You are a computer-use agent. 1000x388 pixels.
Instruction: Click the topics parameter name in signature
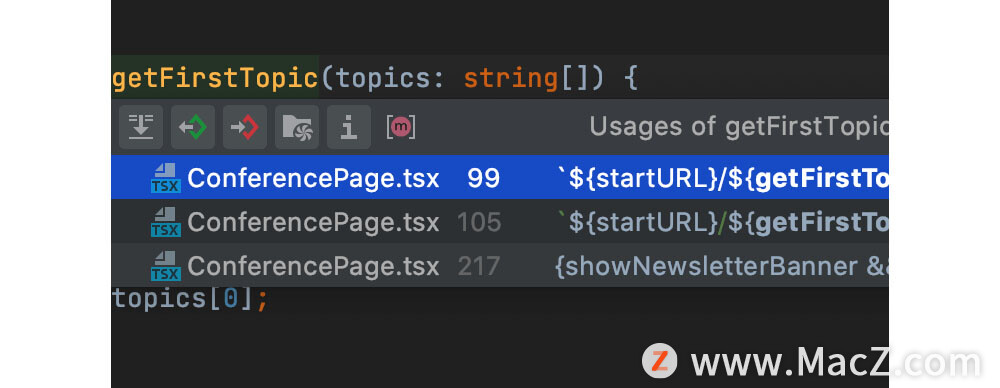374,78
